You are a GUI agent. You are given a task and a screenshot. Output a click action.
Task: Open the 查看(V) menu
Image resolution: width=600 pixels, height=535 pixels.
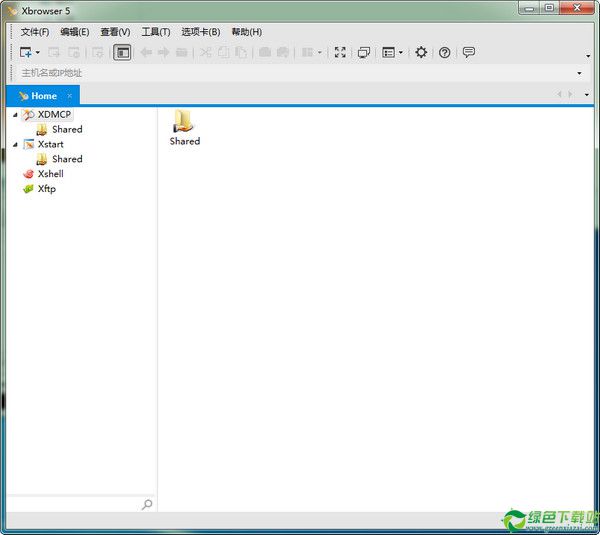[115, 32]
